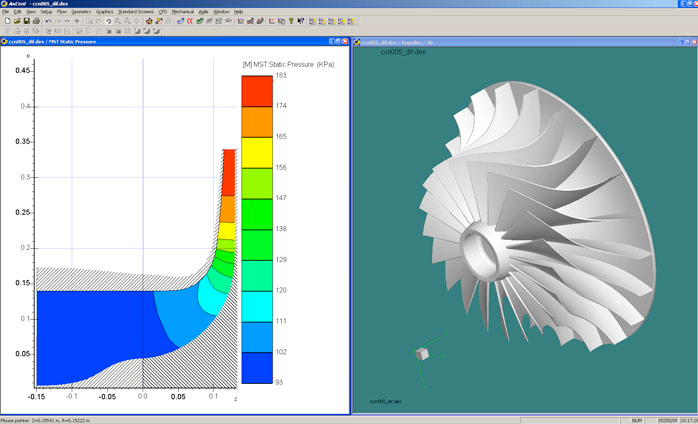Viewport: 698px width, 424px height.
Task: Select the impeller 3D window title bar
Action: [x=525, y=42]
